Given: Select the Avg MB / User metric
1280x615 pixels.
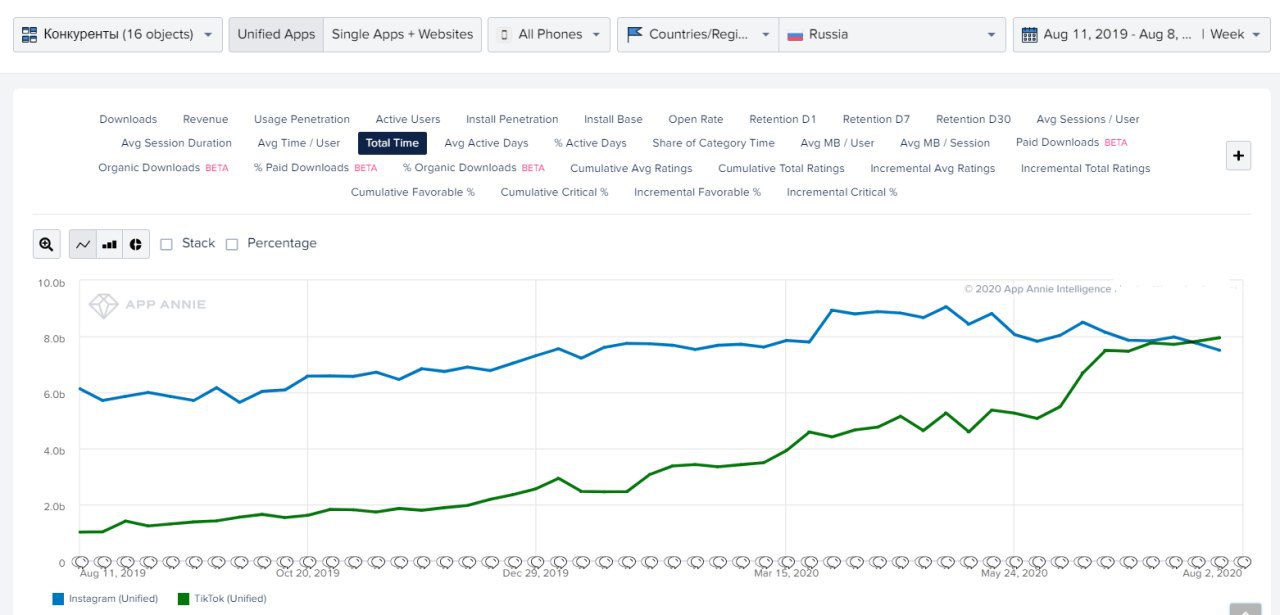Looking at the screenshot, I should tap(837, 143).
